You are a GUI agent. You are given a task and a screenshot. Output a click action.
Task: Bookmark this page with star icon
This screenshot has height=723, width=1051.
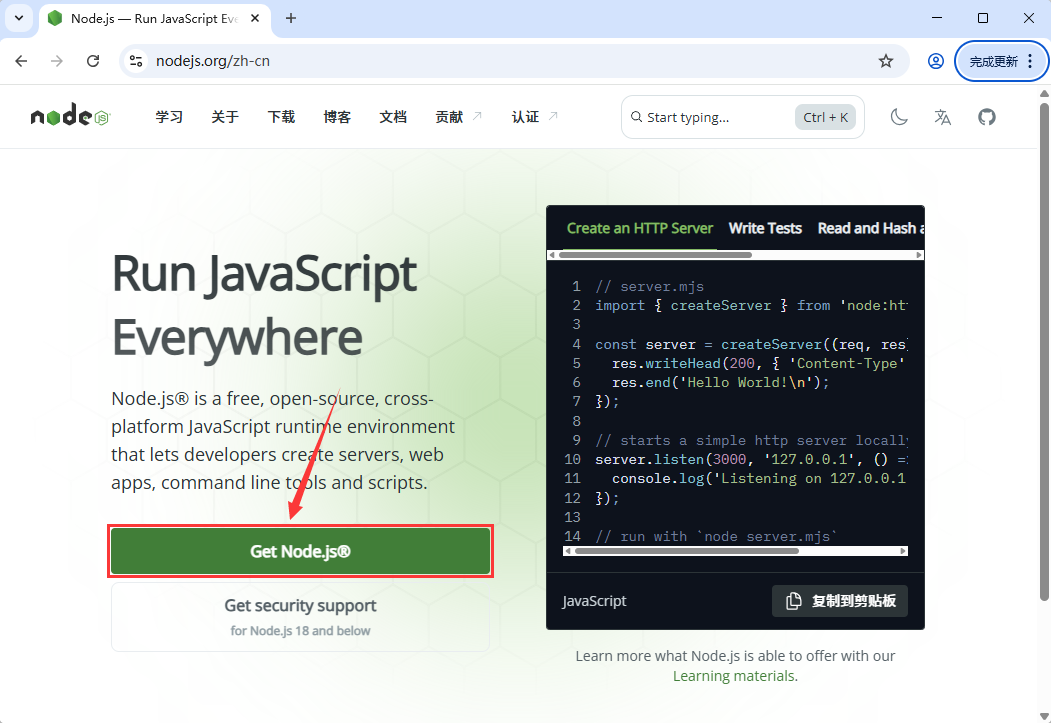coord(885,61)
